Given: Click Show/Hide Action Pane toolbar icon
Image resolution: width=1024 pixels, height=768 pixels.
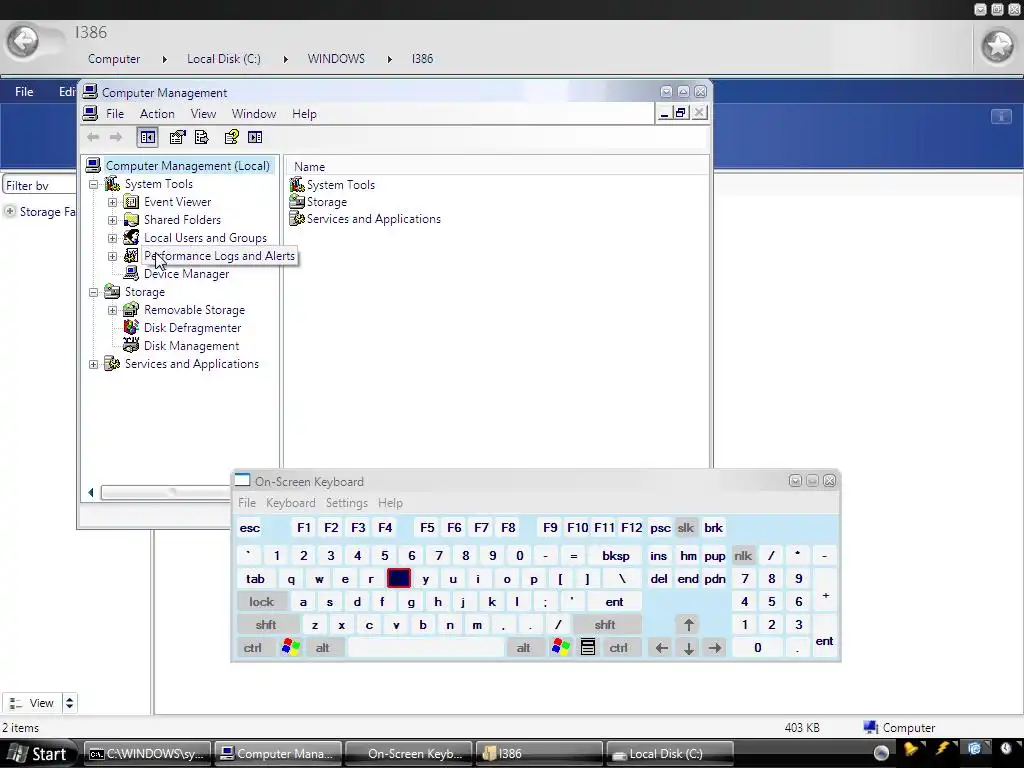Looking at the screenshot, I should (255, 137).
